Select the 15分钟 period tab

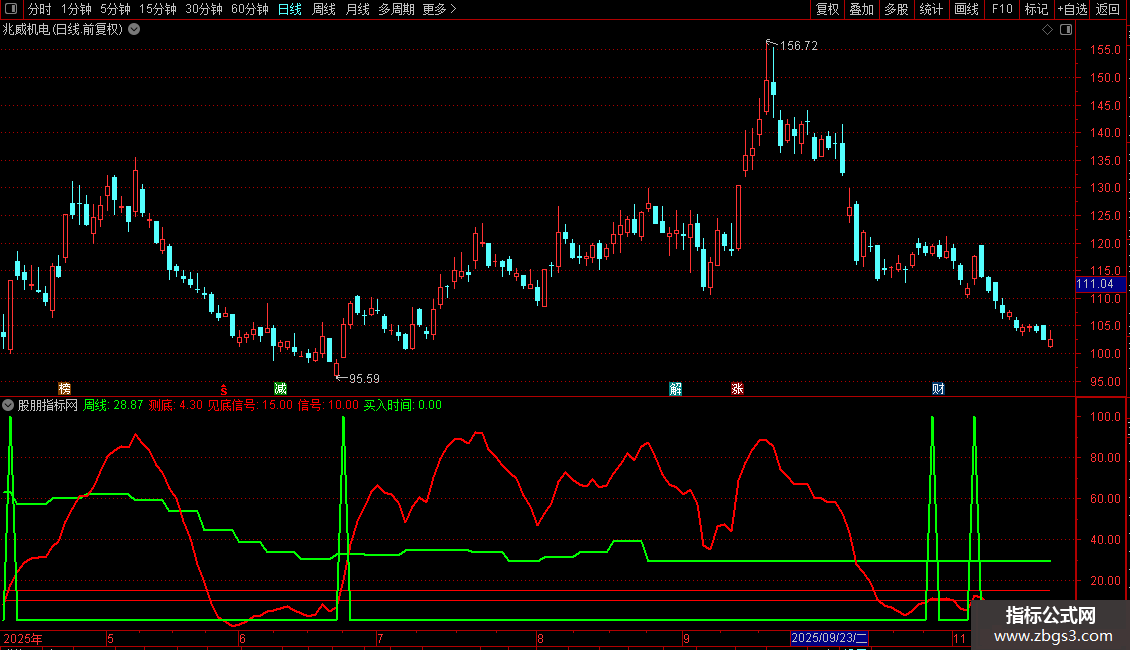(x=158, y=9)
